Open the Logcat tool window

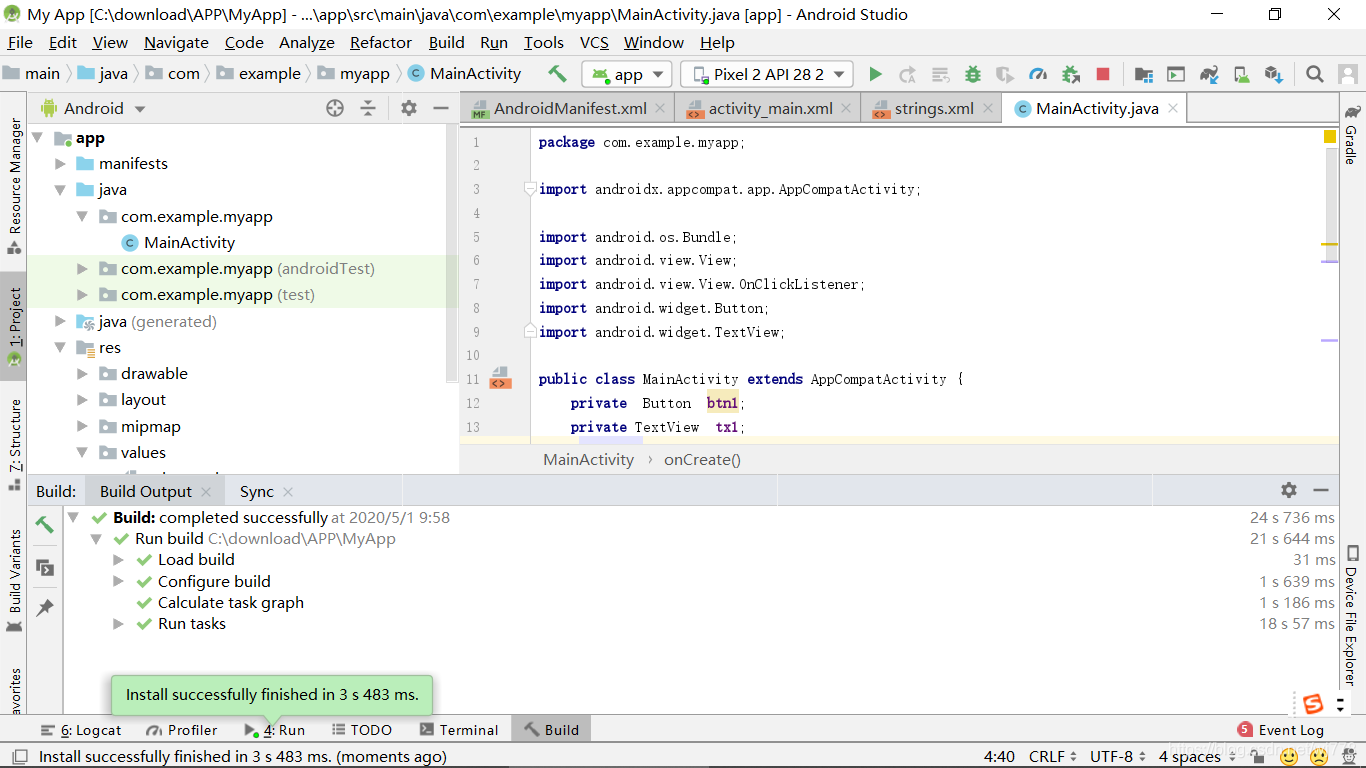[x=81, y=730]
